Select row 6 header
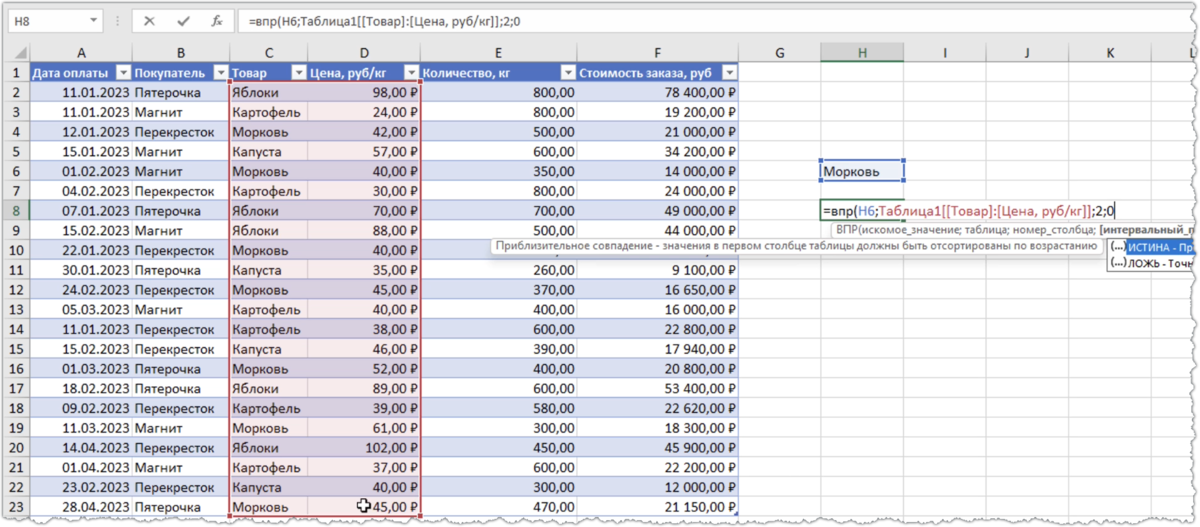 [17, 171]
